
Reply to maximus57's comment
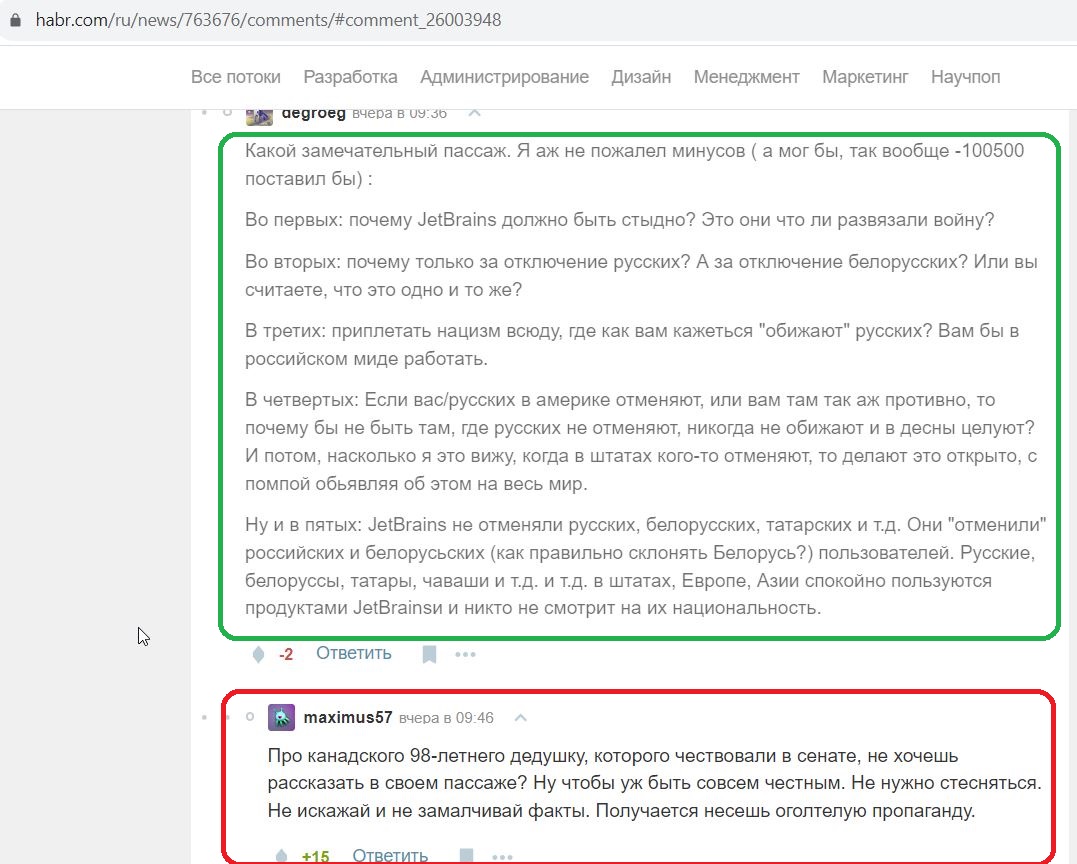(390, 856)
